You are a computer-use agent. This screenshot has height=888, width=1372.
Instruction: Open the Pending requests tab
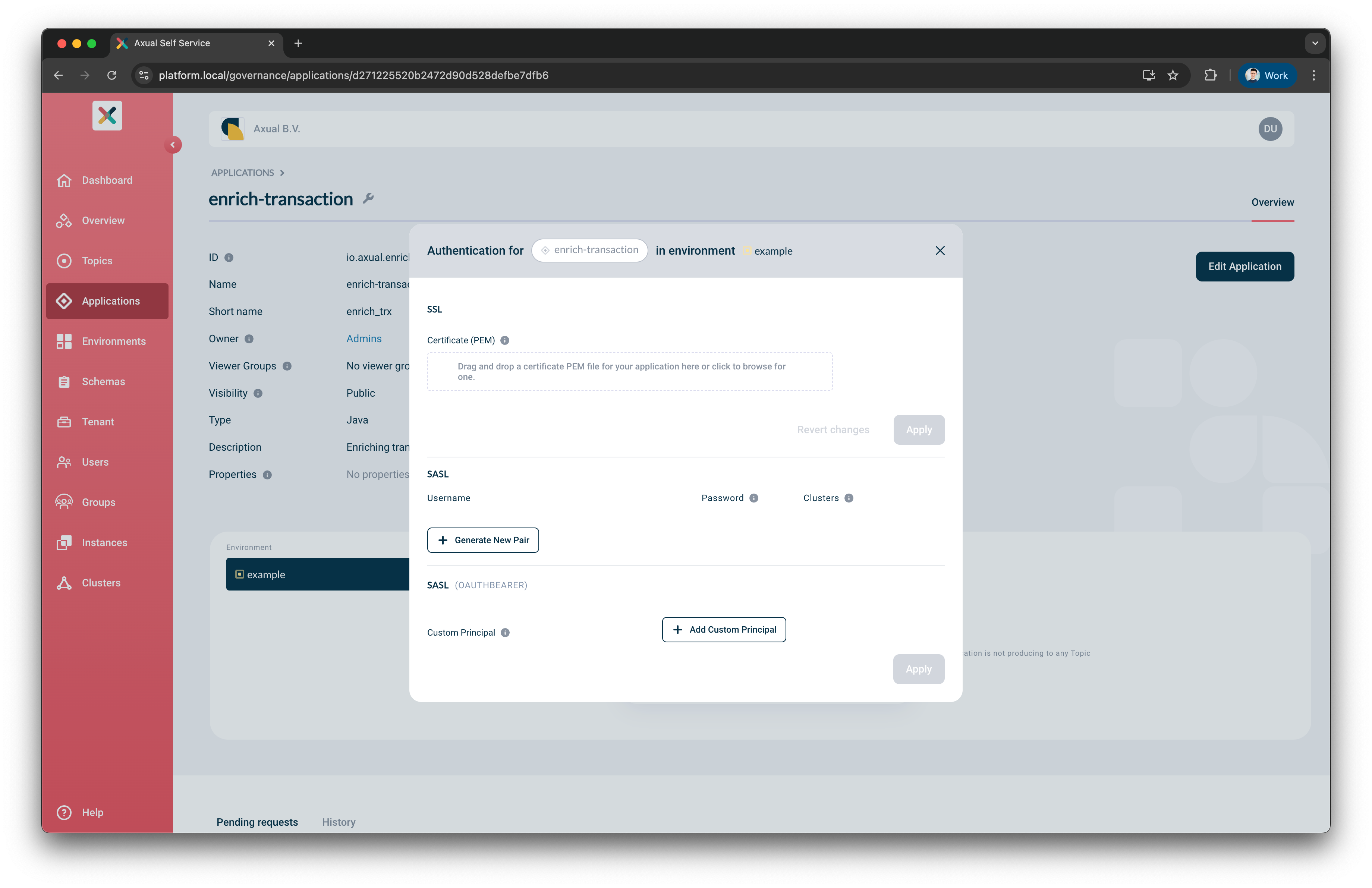point(257,822)
